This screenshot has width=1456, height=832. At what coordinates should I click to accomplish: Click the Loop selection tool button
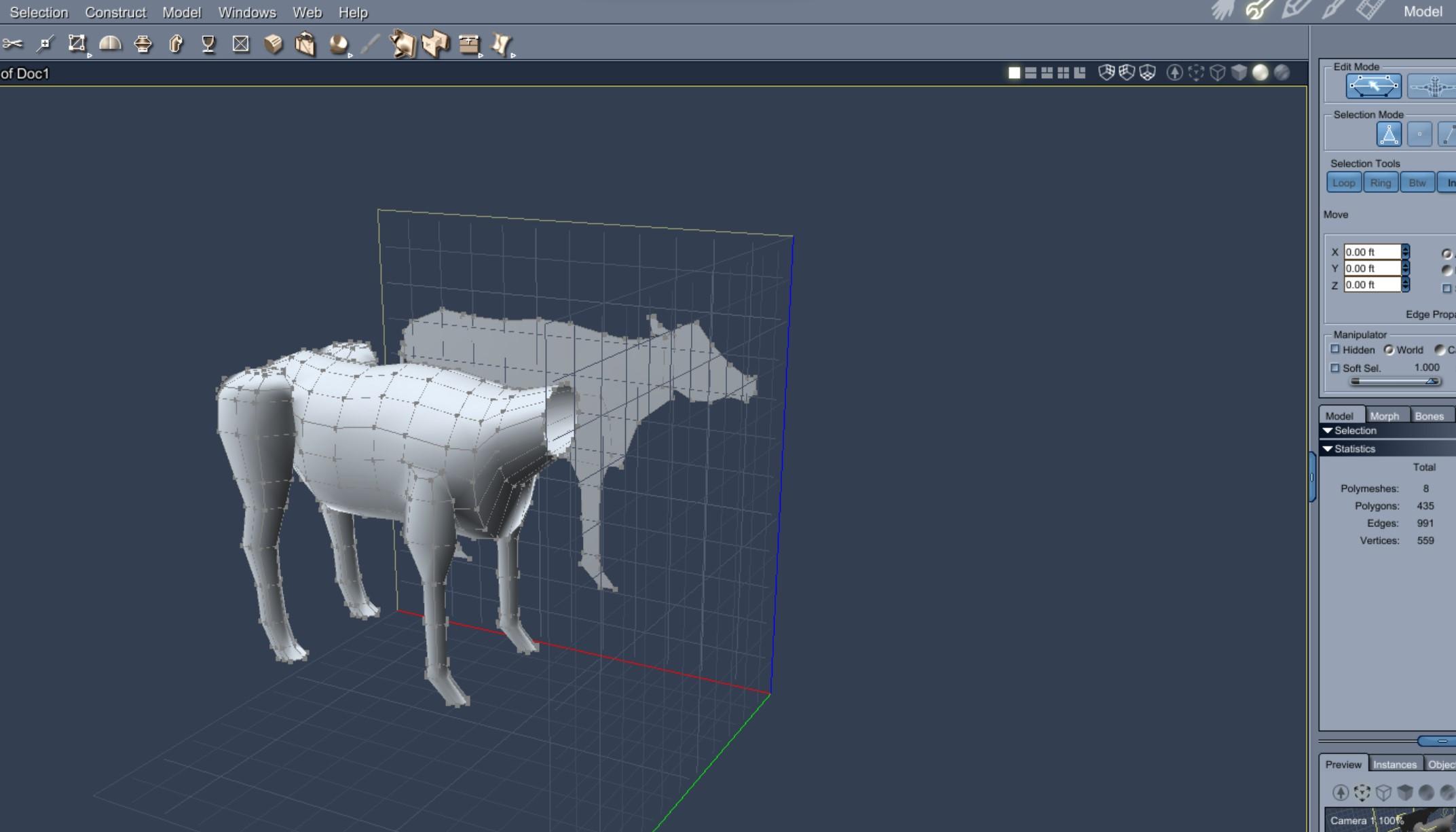(1343, 183)
